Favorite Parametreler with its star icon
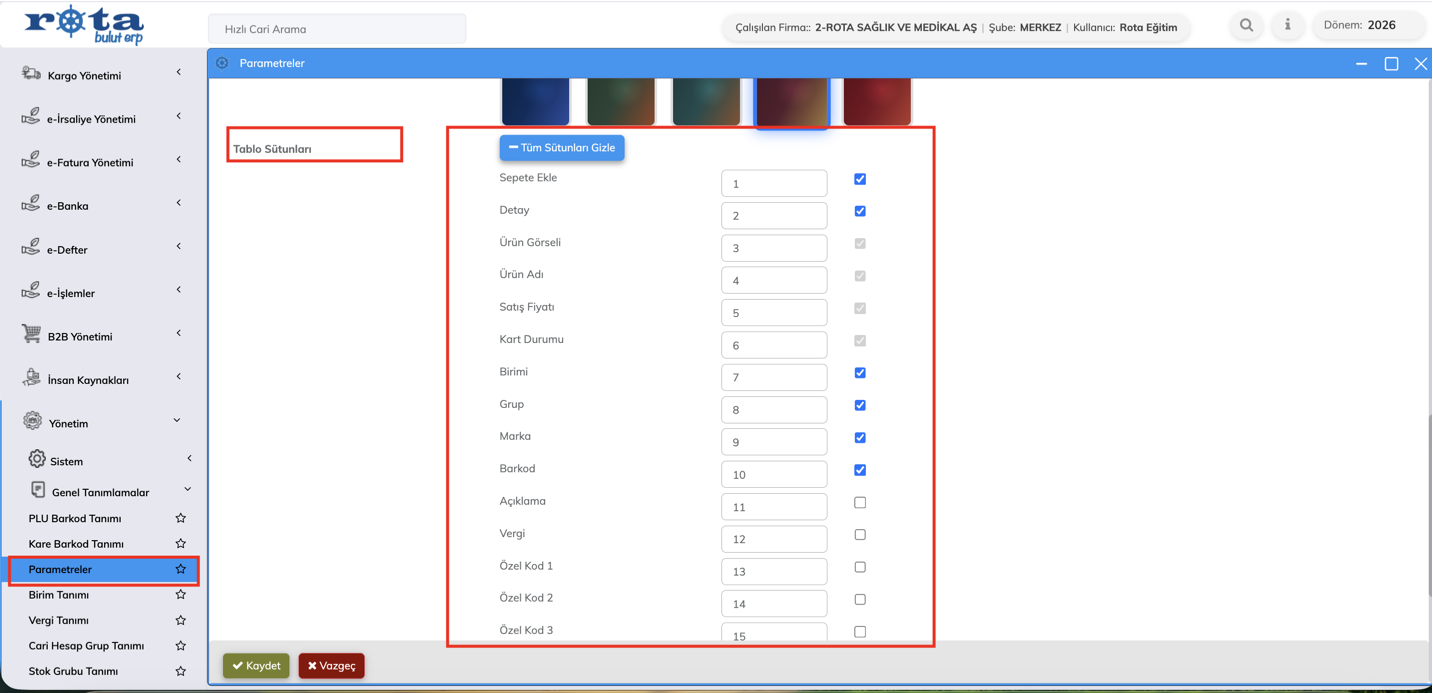This screenshot has width=1433, height=693. click(181, 569)
